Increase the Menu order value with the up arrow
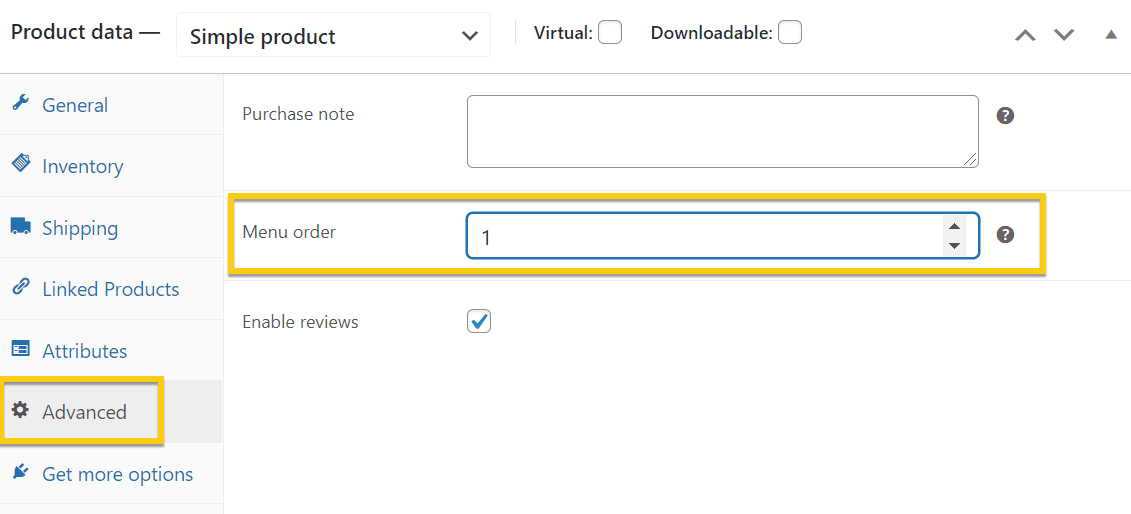The width and height of the screenshot is (1131, 514). click(x=954, y=226)
